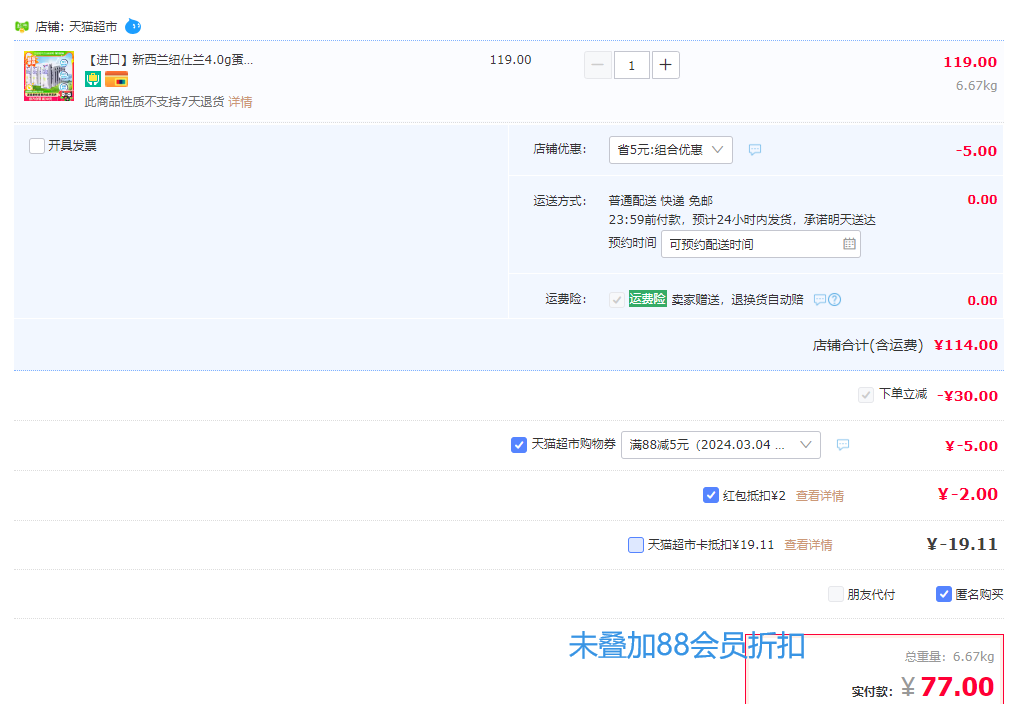Open question mark help icon for 运费险
Screen dimensions: 1018x704
pos(835,299)
